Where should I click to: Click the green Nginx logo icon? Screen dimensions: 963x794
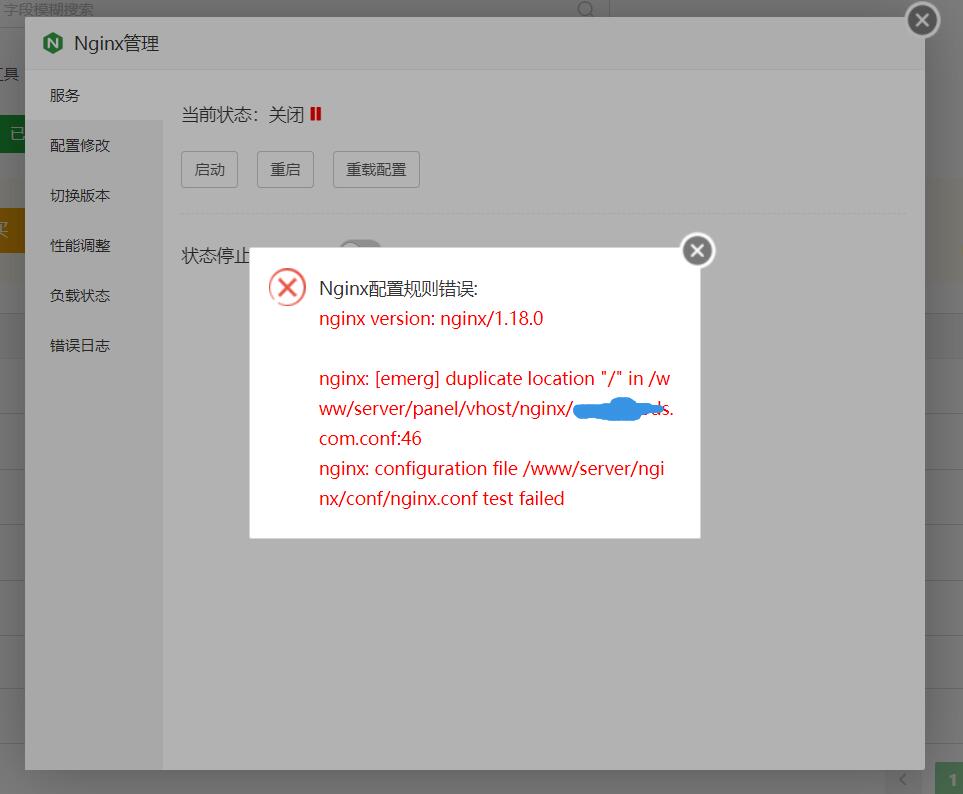click(53, 43)
